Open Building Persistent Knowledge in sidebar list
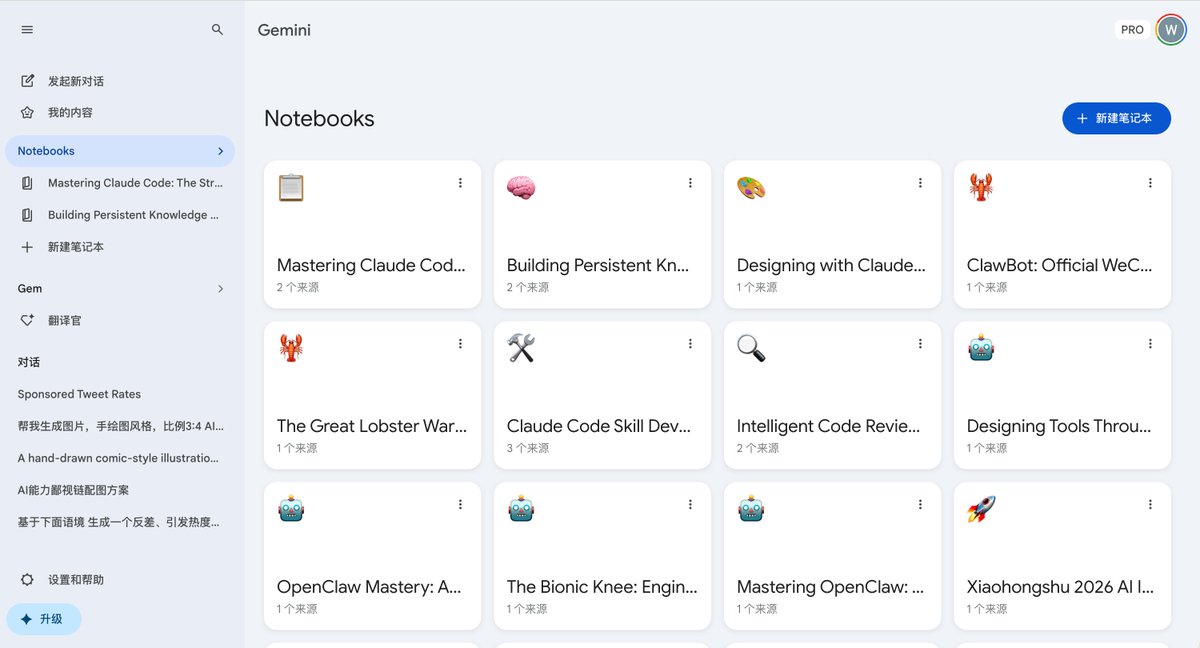This screenshot has width=1200, height=648. [x=133, y=215]
